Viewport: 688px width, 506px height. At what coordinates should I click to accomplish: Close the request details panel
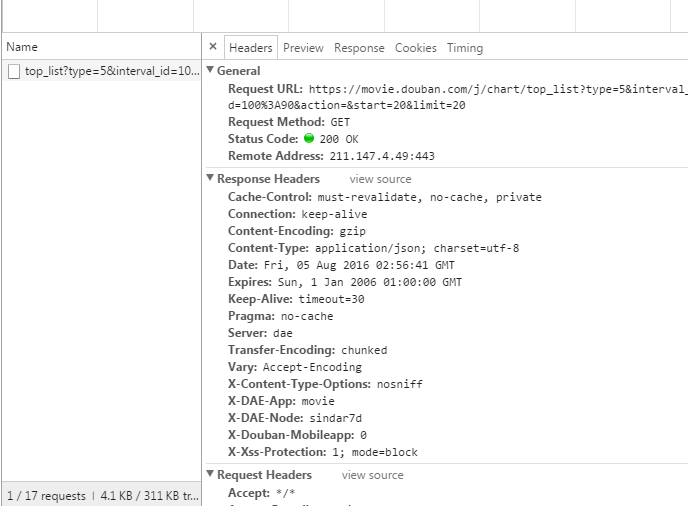(213, 47)
